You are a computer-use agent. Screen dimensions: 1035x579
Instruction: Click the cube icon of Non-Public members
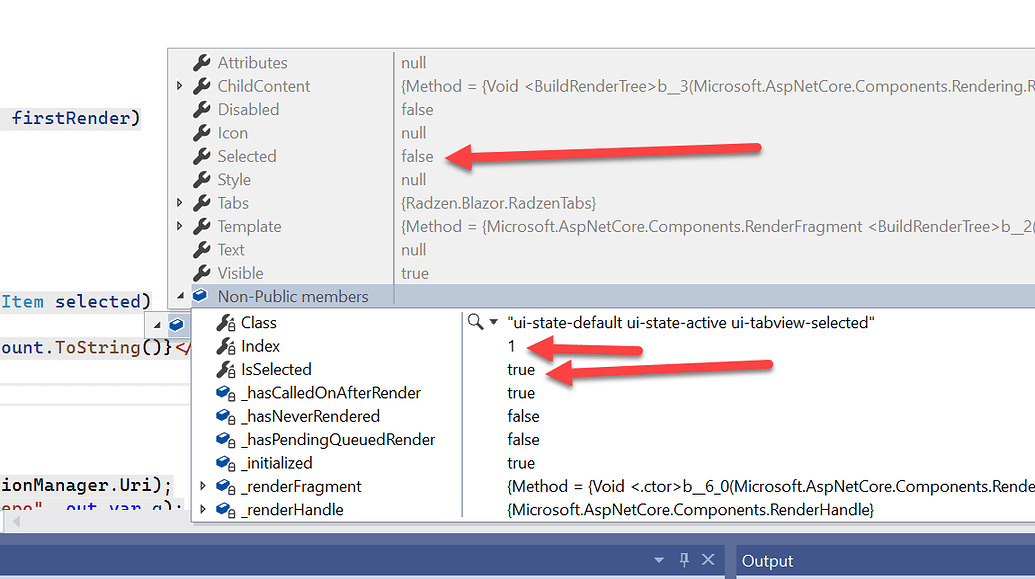click(x=201, y=296)
